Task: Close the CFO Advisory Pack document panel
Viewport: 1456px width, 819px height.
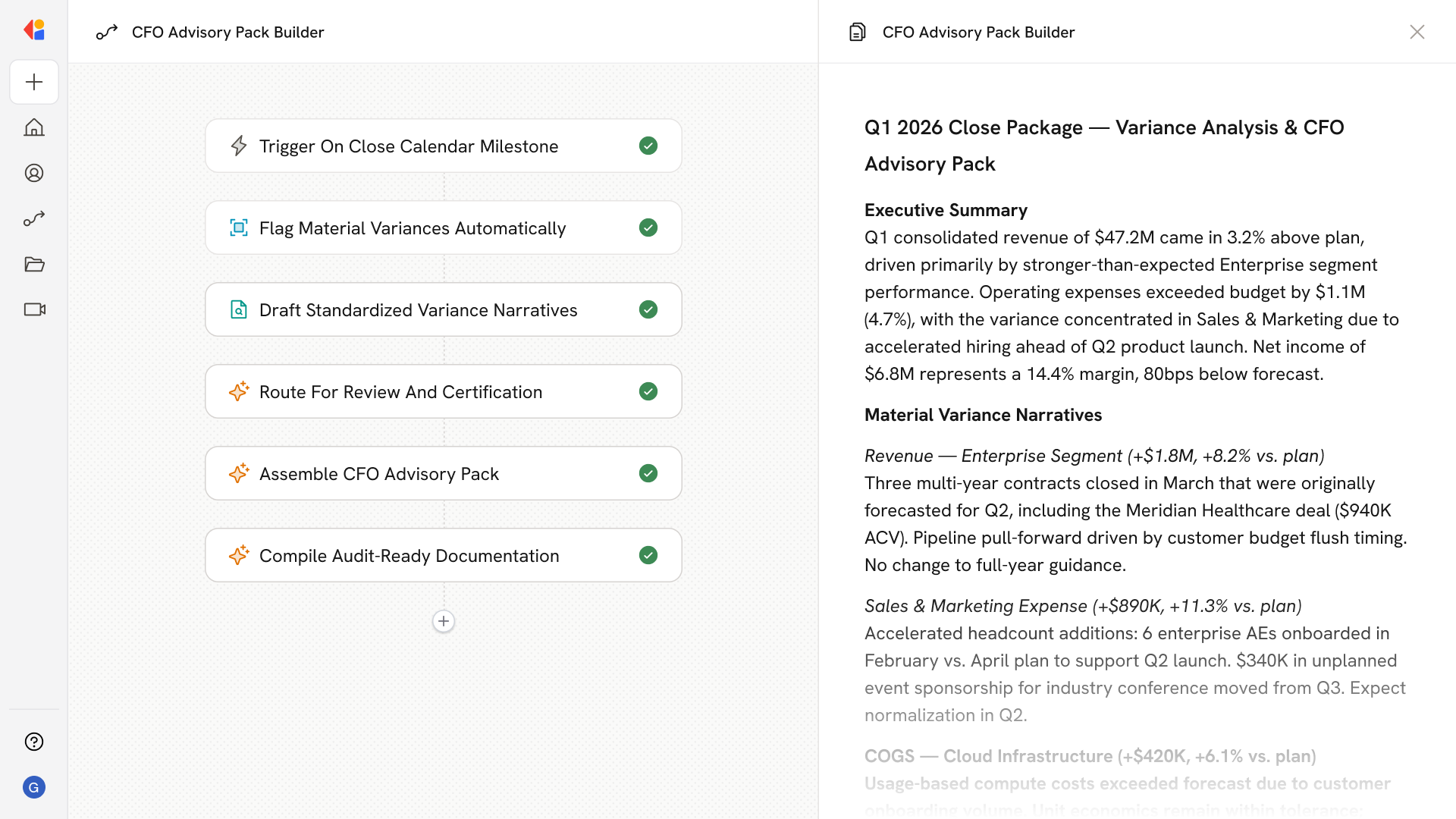Action: pyautogui.click(x=1417, y=32)
